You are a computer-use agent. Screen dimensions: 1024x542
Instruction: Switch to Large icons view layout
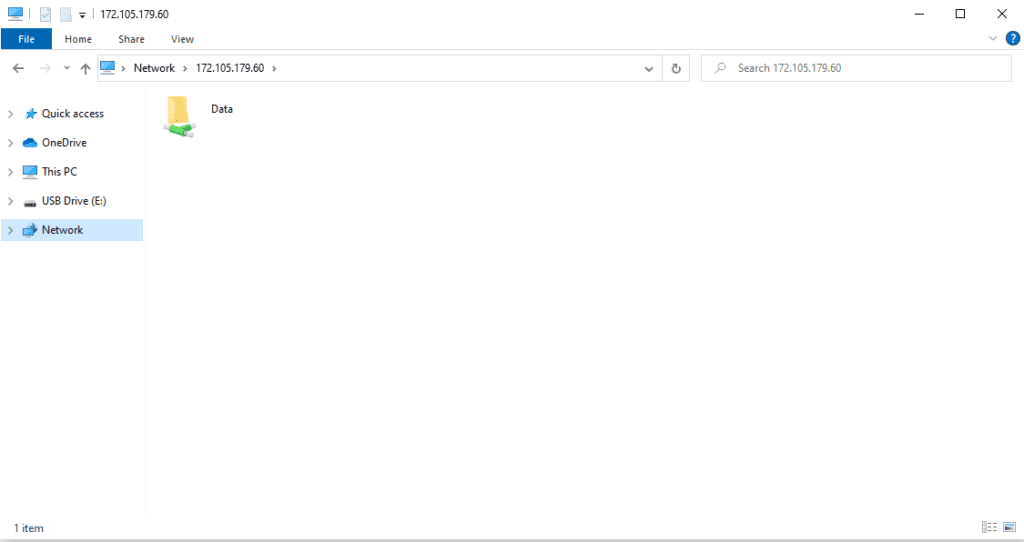click(x=1008, y=527)
